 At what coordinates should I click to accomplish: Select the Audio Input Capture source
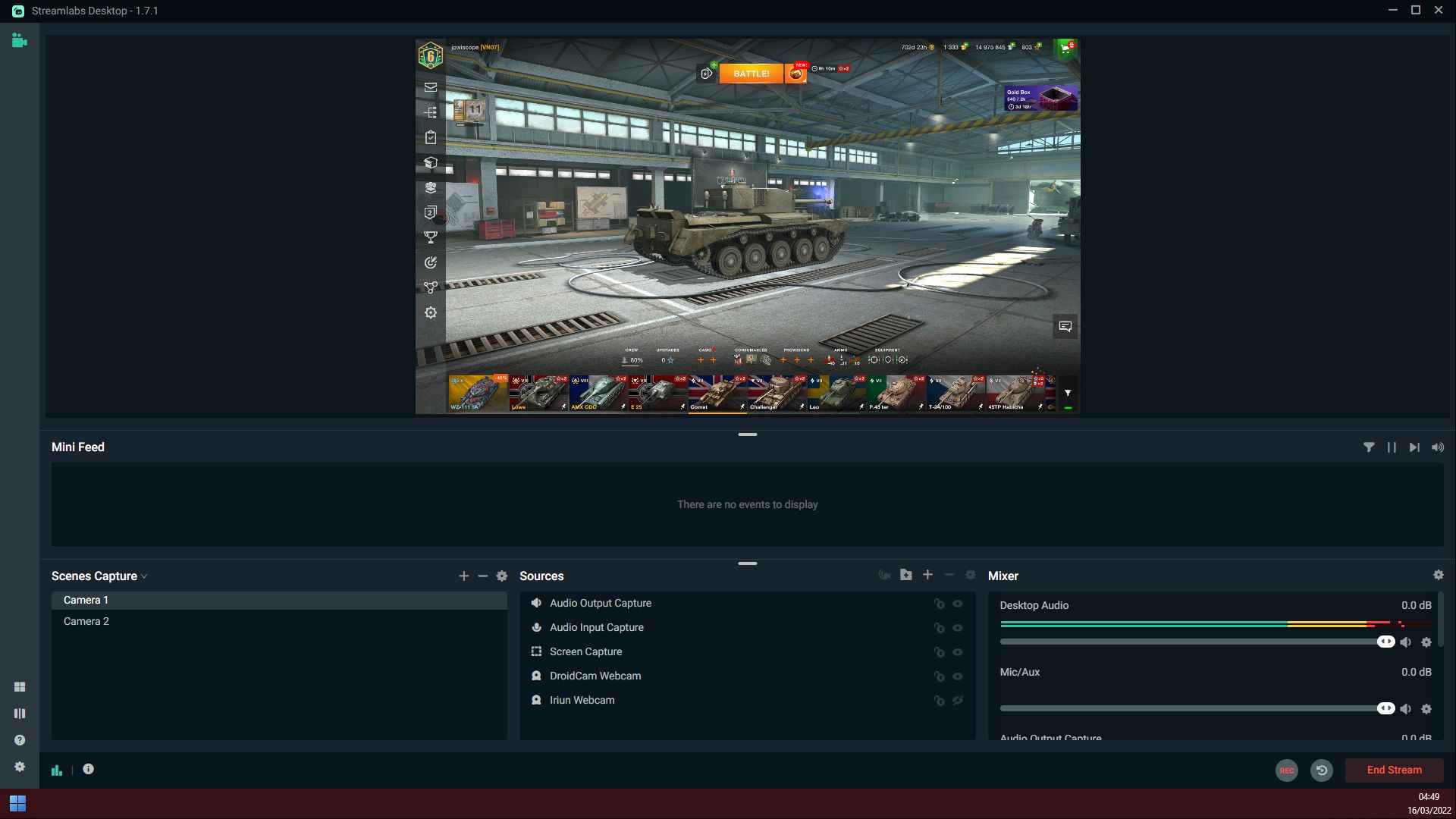point(747,628)
